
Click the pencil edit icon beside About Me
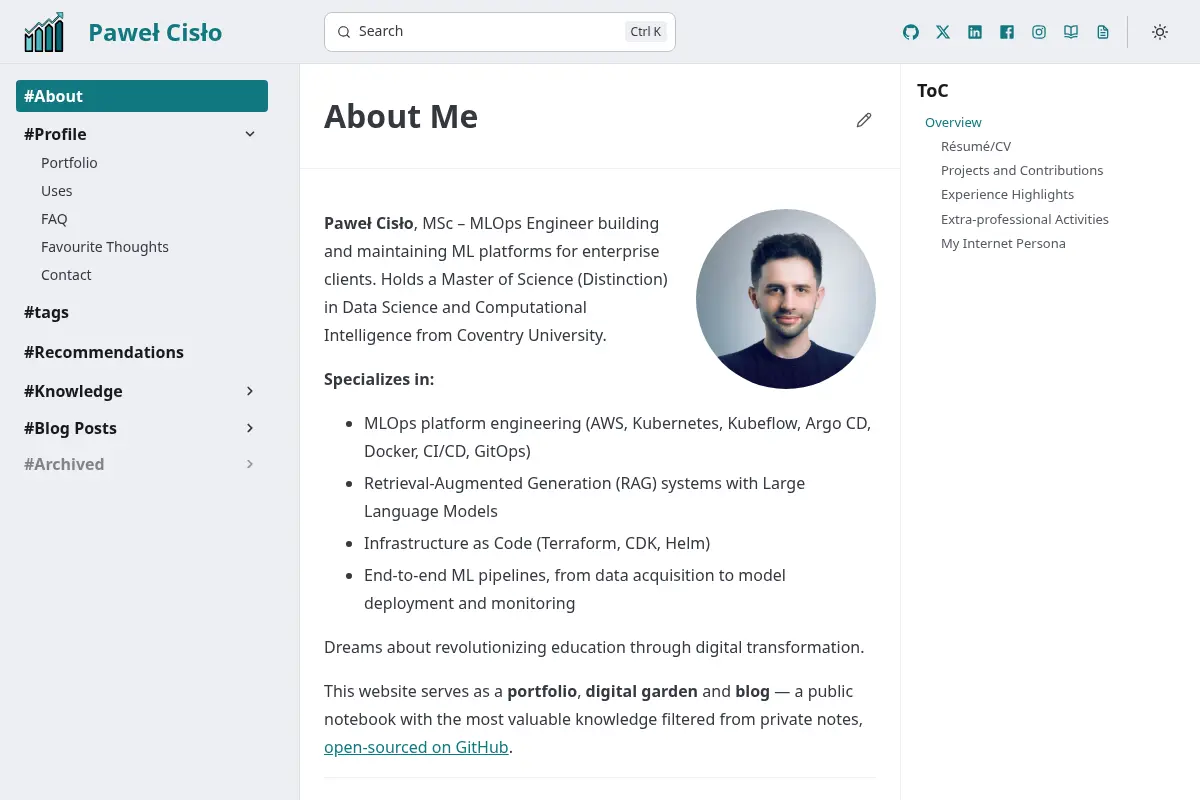[x=864, y=120]
